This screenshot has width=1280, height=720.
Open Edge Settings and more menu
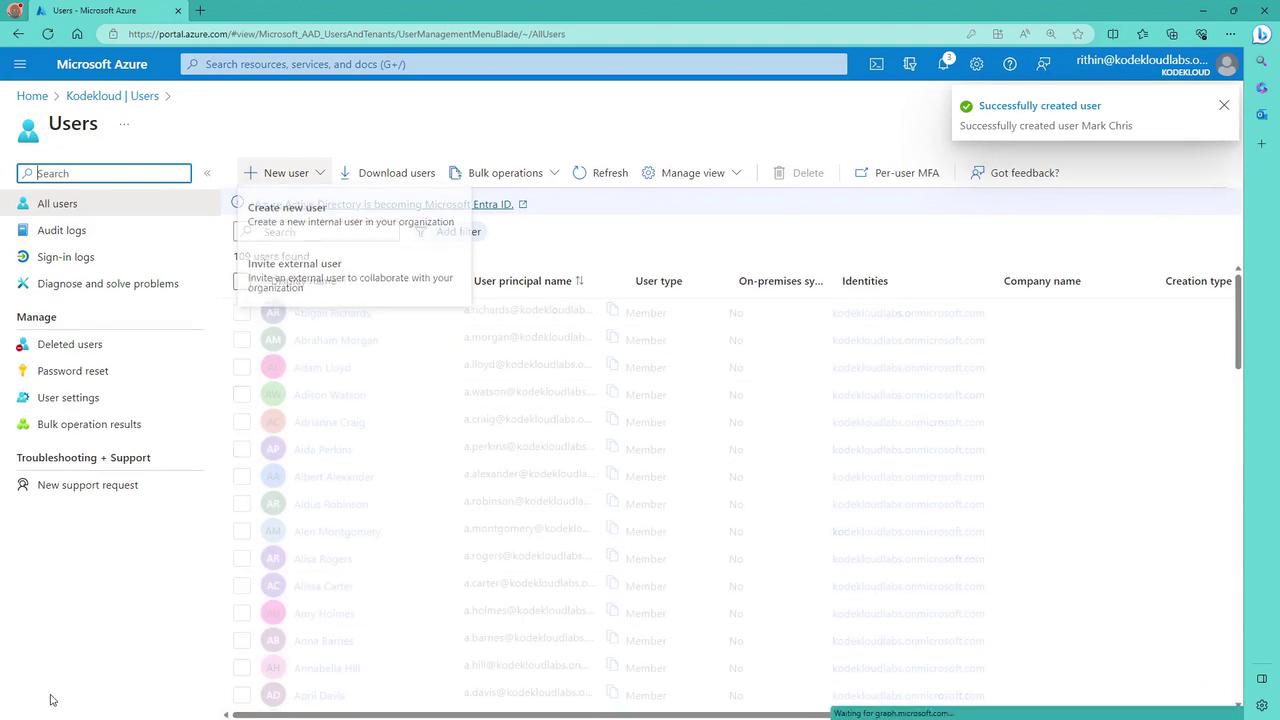[1231, 34]
